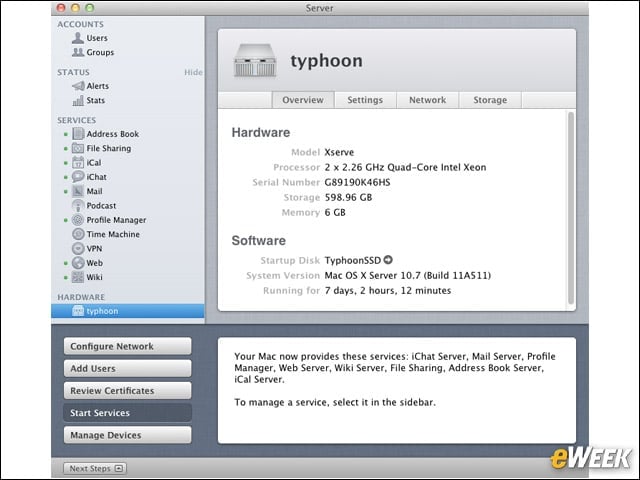640x480 pixels.
Task: Select the Time Machine clock icon
Action: (x=78, y=234)
